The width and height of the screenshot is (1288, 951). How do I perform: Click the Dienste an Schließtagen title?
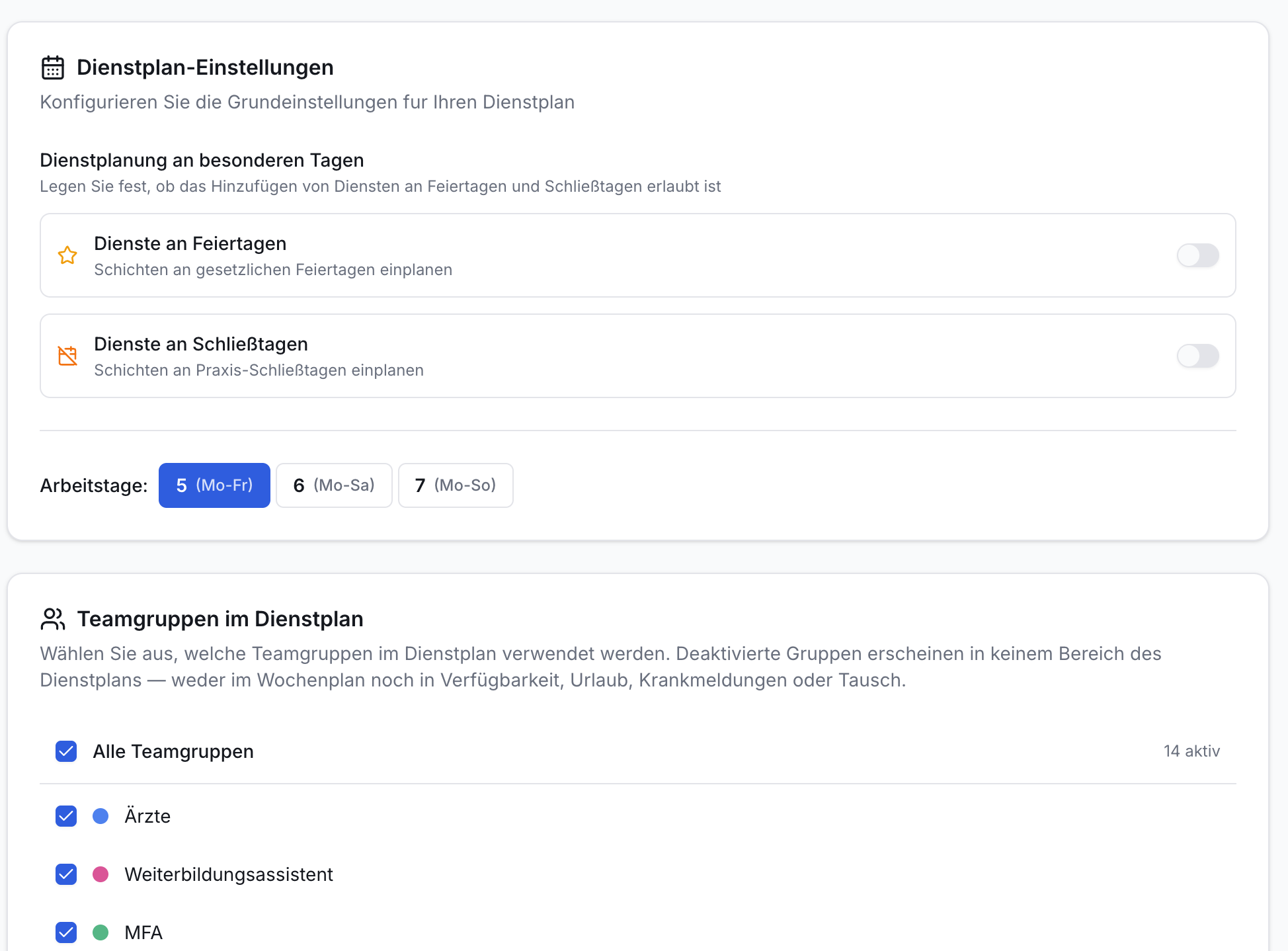pyautogui.click(x=201, y=344)
